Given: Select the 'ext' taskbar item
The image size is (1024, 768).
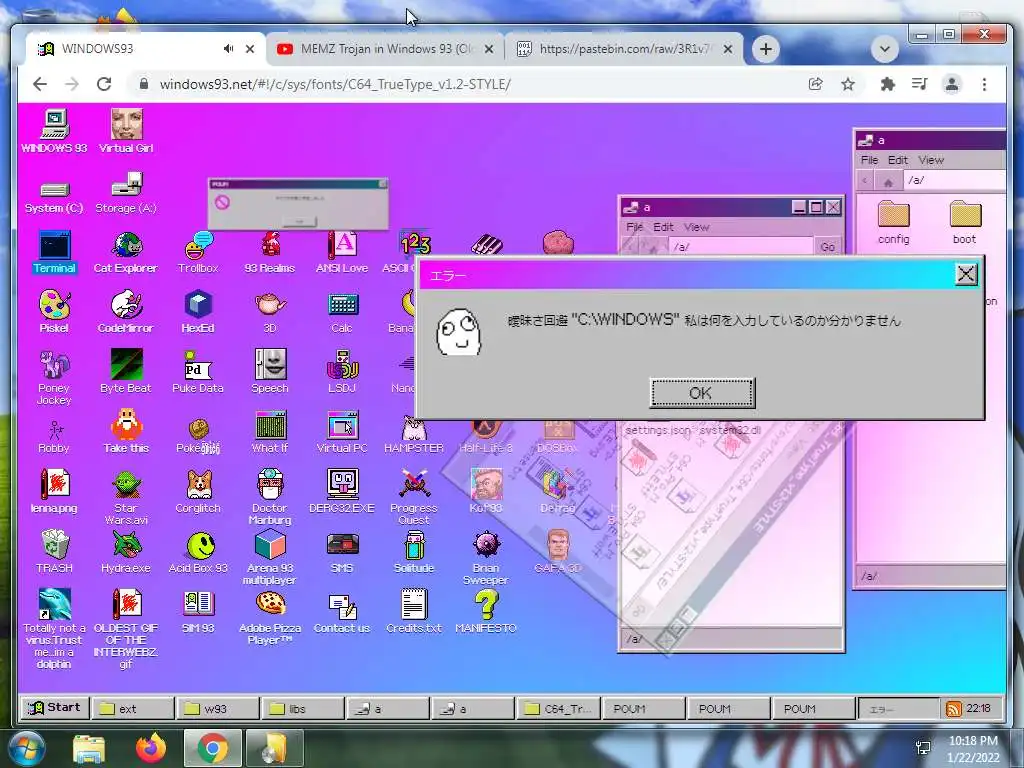Looking at the screenshot, I should tap(133, 709).
